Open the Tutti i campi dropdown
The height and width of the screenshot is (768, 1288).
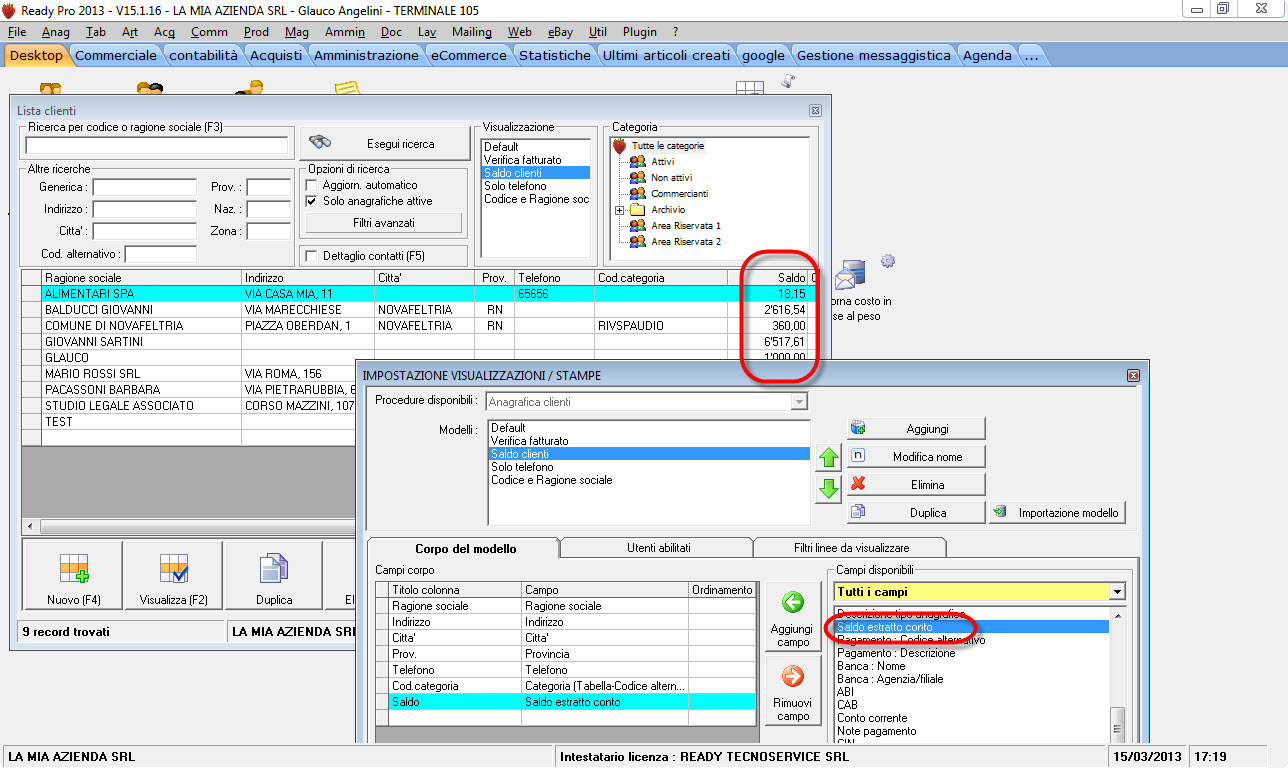pos(1117,592)
